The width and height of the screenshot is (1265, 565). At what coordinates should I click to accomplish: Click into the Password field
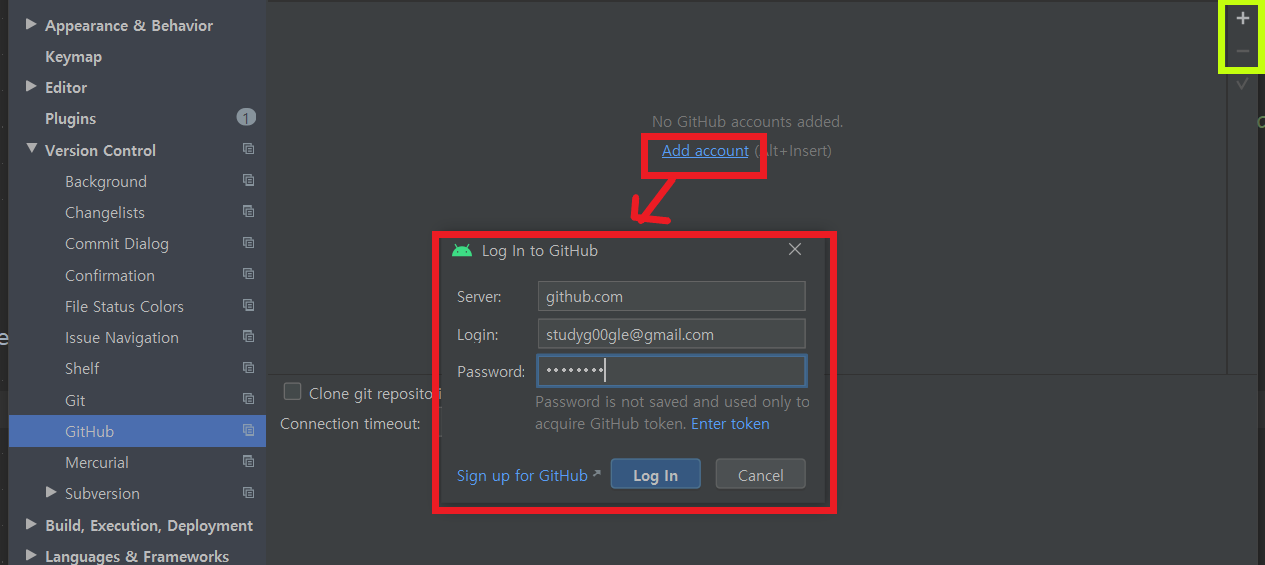point(671,371)
